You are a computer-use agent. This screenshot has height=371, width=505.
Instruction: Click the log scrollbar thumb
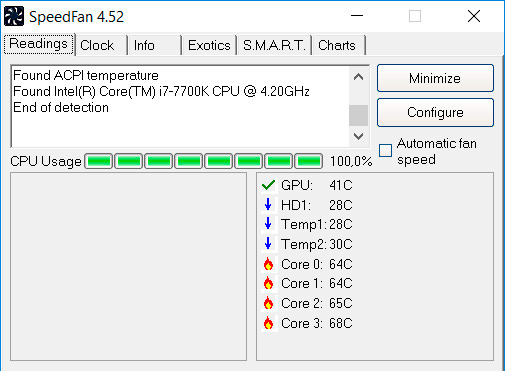[358, 115]
